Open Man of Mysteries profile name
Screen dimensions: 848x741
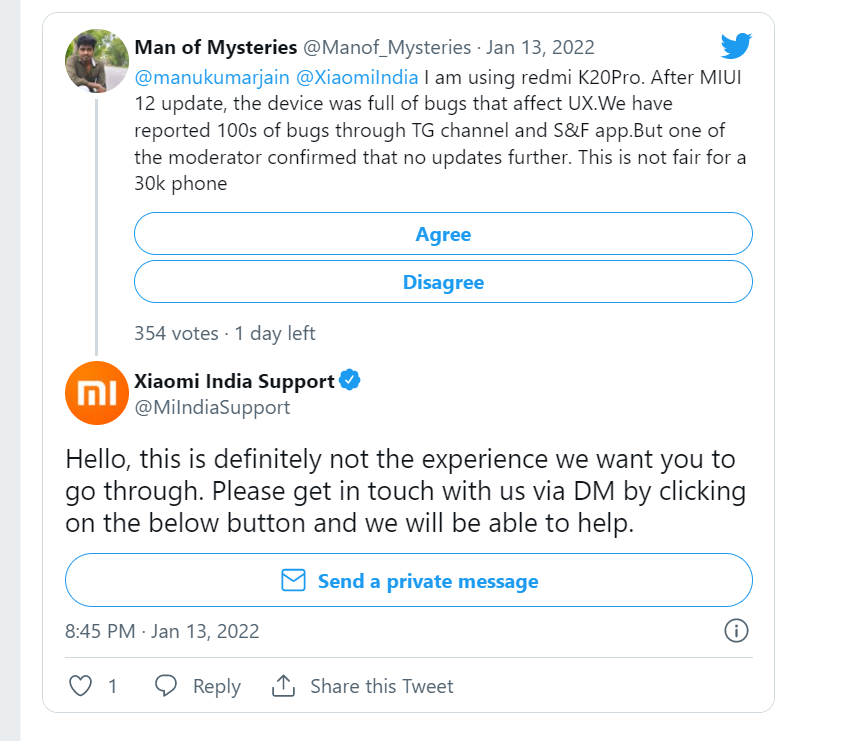(x=215, y=47)
